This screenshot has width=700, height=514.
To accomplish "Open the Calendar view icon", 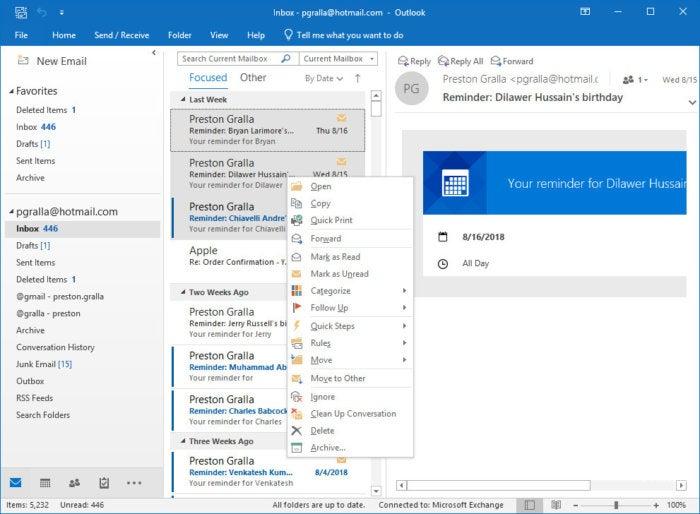I will 45,482.
